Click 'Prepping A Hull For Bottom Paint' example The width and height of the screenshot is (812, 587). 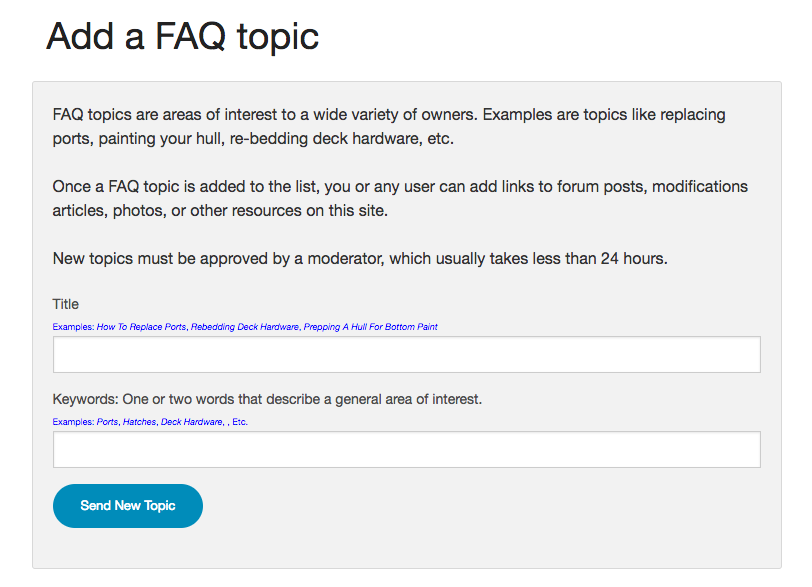point(371,327)
